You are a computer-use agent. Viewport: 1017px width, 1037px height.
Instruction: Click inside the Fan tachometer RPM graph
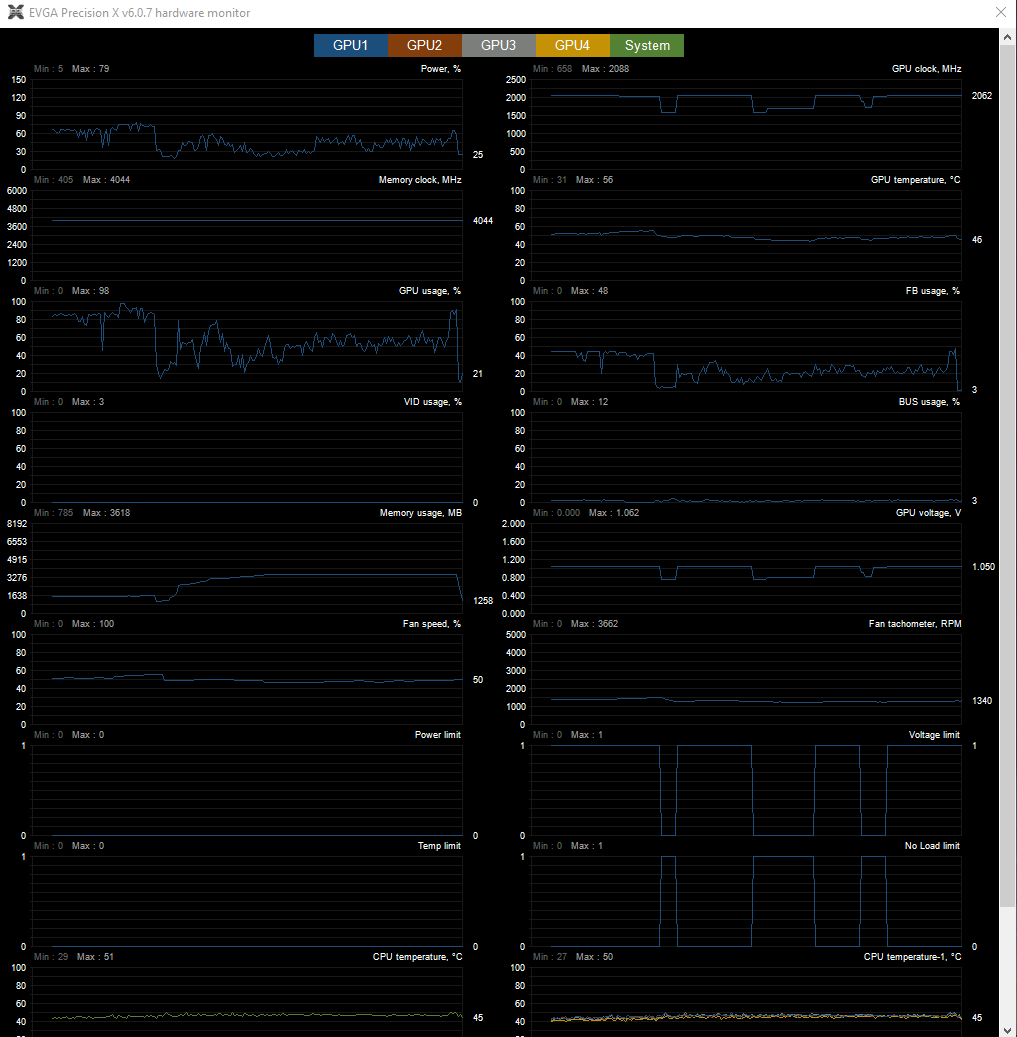pyautogui.click(x=747, y=680)
